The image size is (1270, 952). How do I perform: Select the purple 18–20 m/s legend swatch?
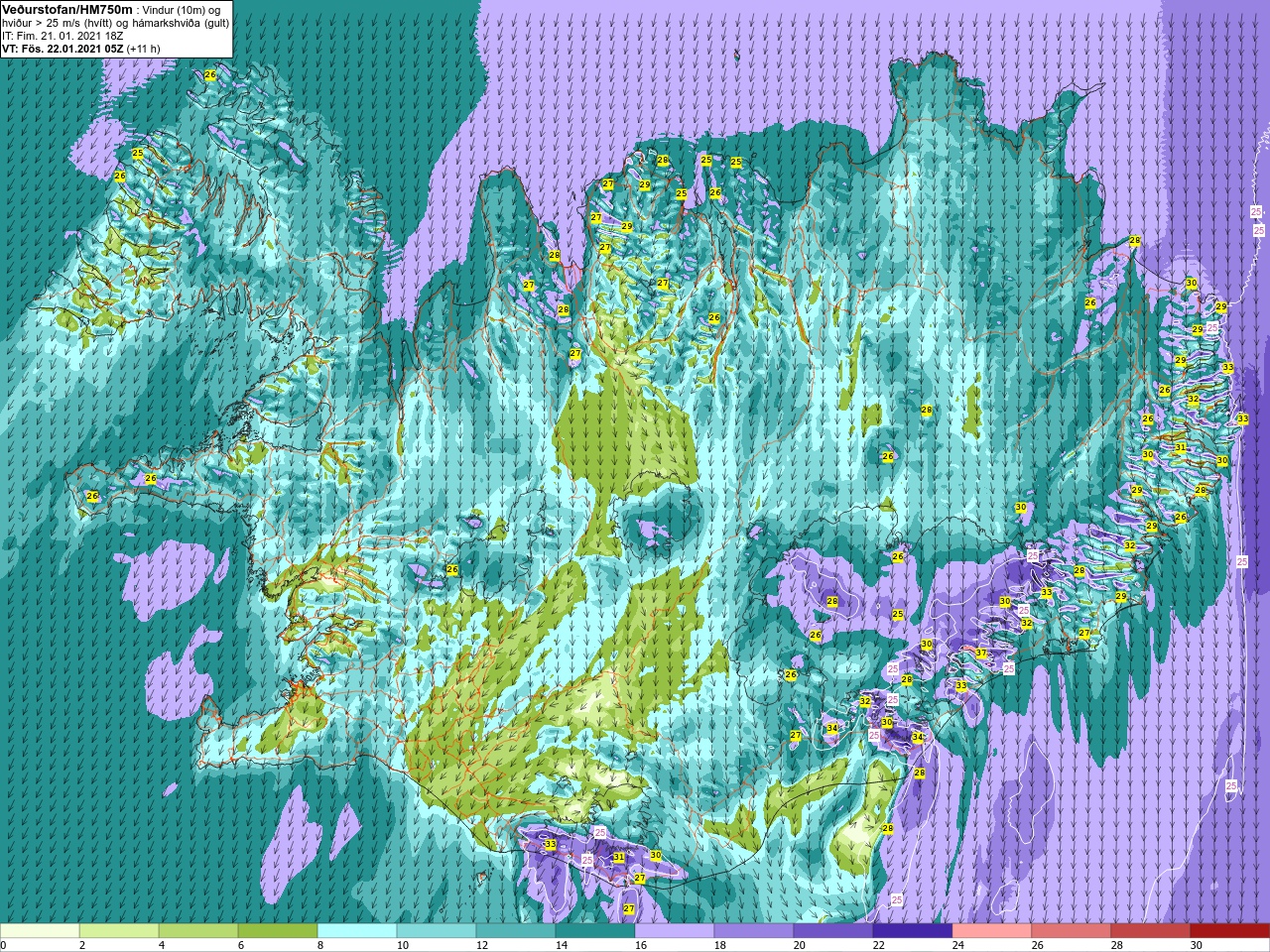[x=754, y=931]
